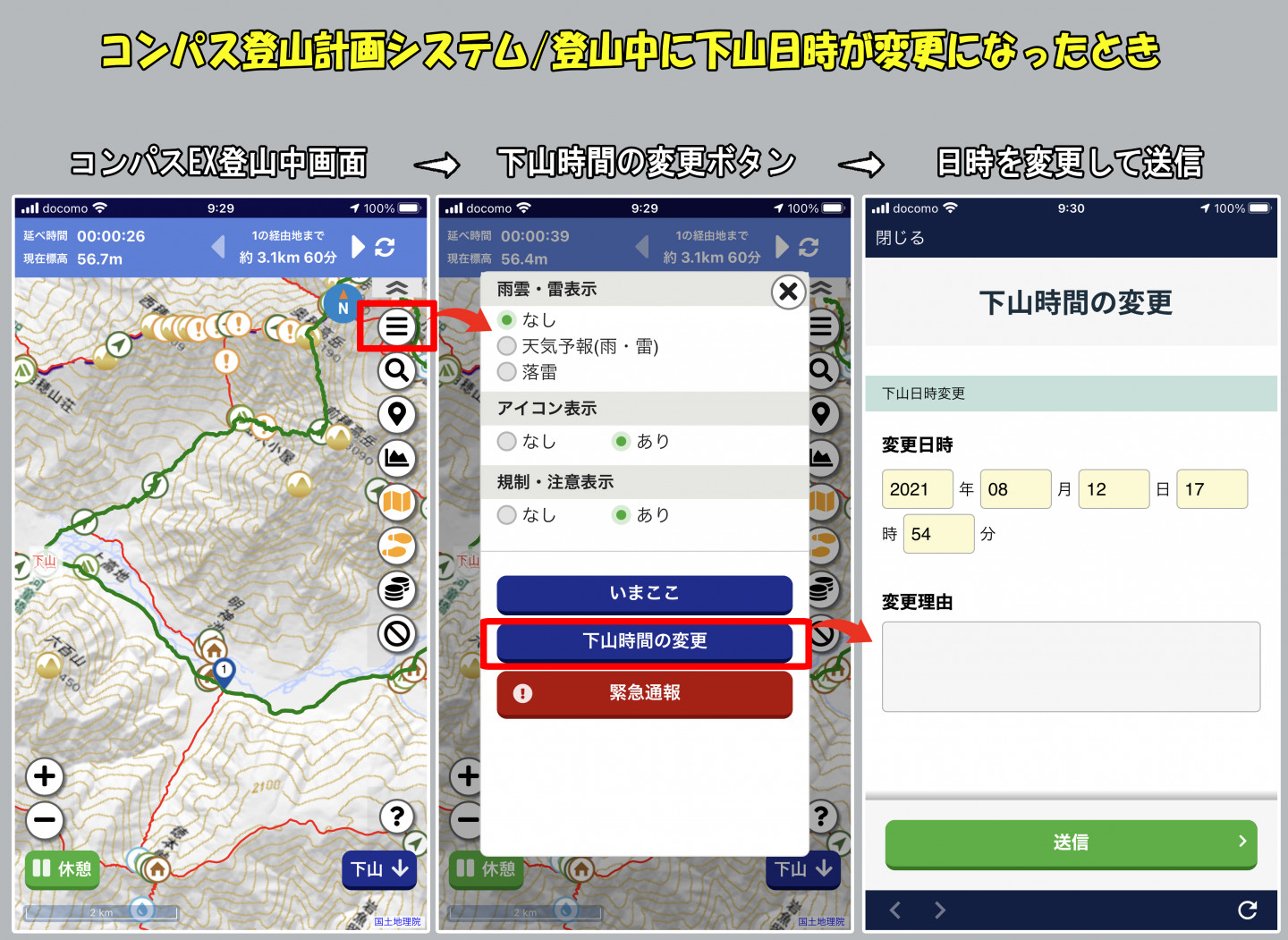Tap 閉じる to close the right screen
1288x940 pixels.
[x=900, y=238]
